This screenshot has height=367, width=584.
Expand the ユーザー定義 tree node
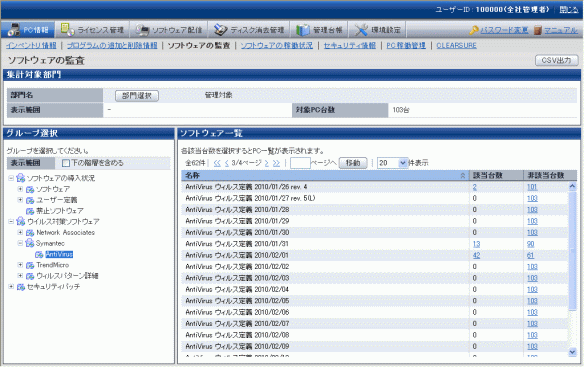[20, 200]
